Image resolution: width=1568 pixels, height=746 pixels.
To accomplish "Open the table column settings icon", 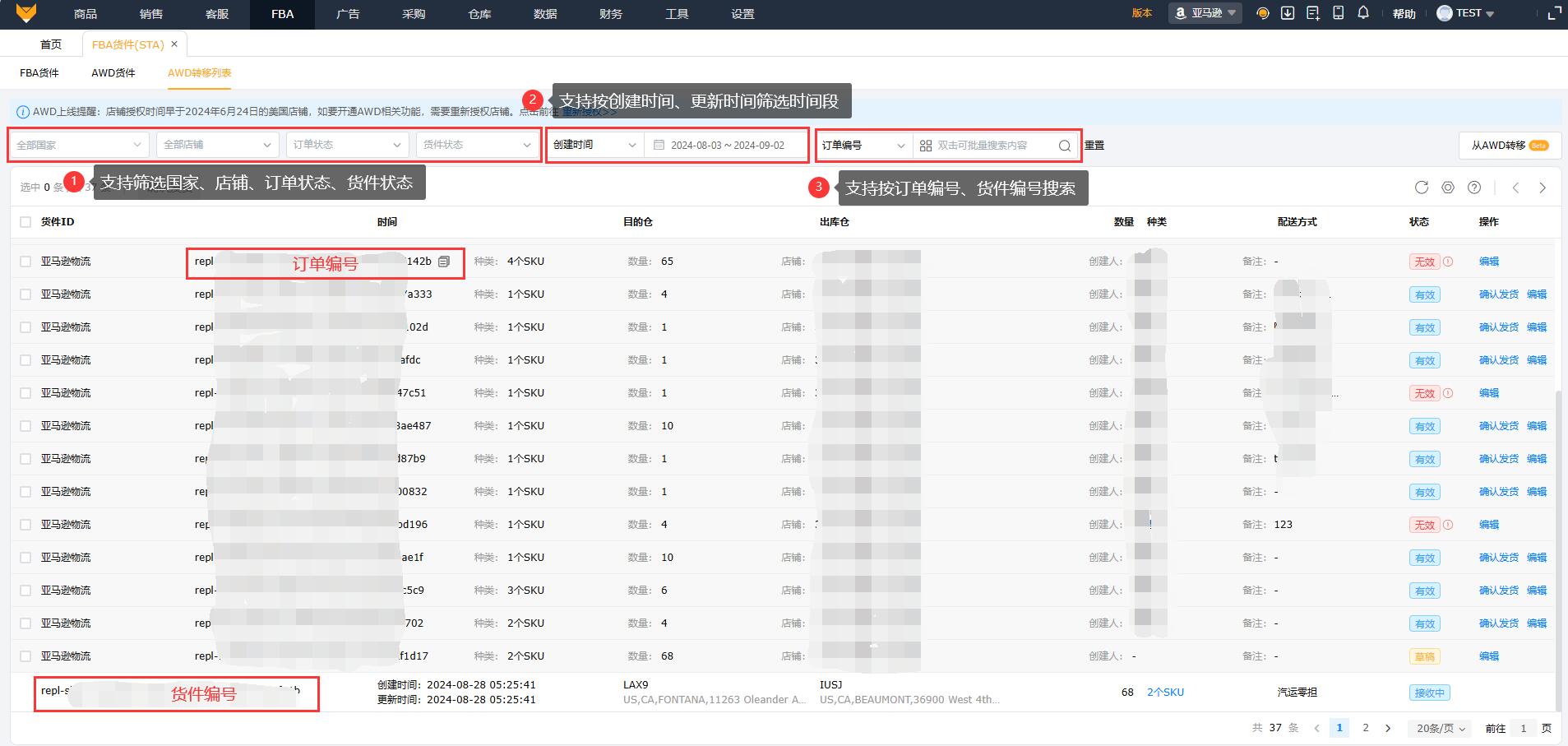I will point(1448,188).
